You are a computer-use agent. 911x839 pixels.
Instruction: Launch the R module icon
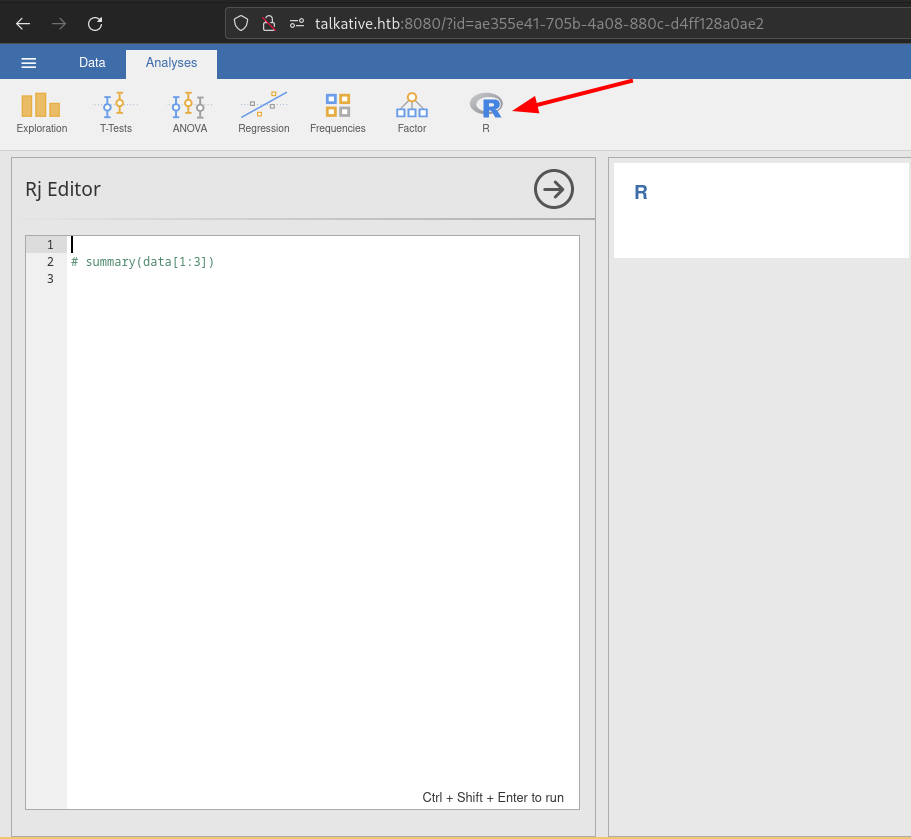point(486,112)
